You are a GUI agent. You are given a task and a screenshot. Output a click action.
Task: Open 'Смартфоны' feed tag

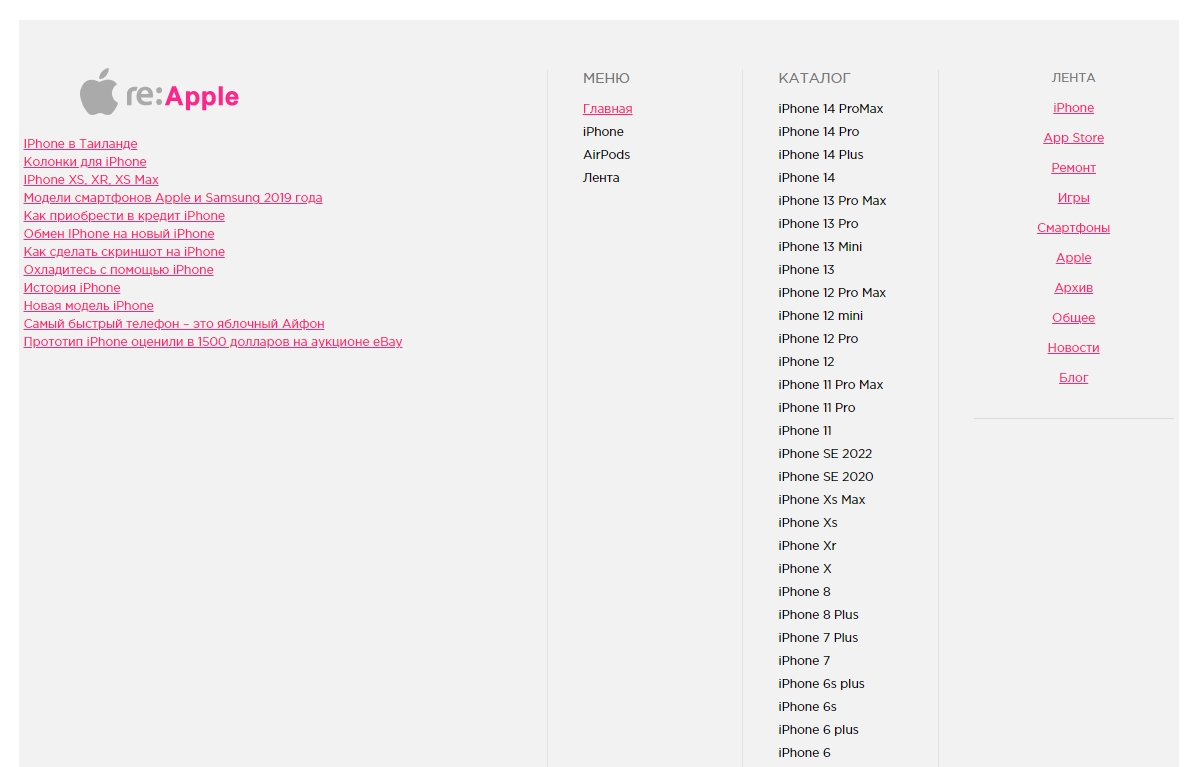tap(1073, 228)
